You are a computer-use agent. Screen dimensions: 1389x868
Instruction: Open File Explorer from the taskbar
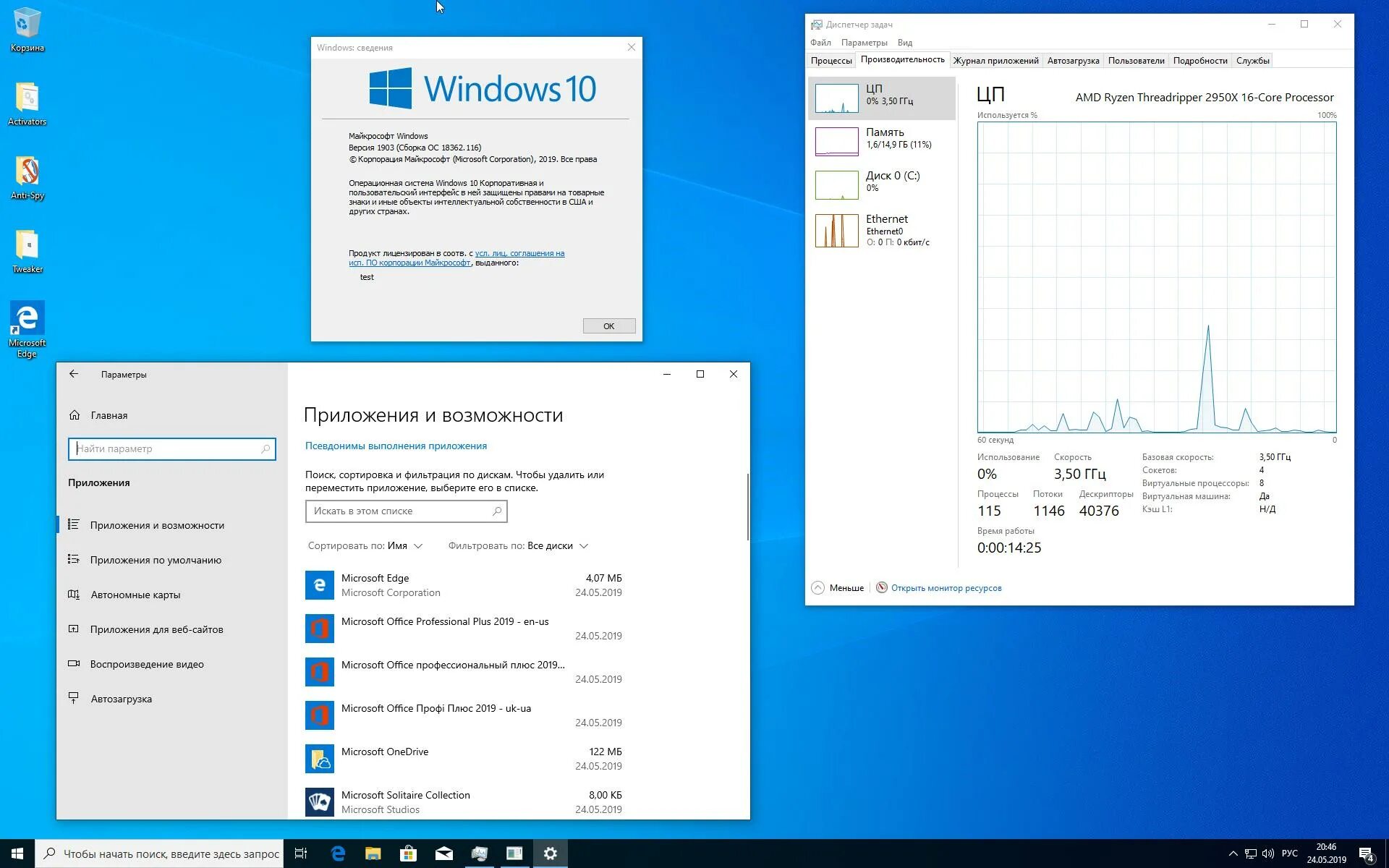373,854
